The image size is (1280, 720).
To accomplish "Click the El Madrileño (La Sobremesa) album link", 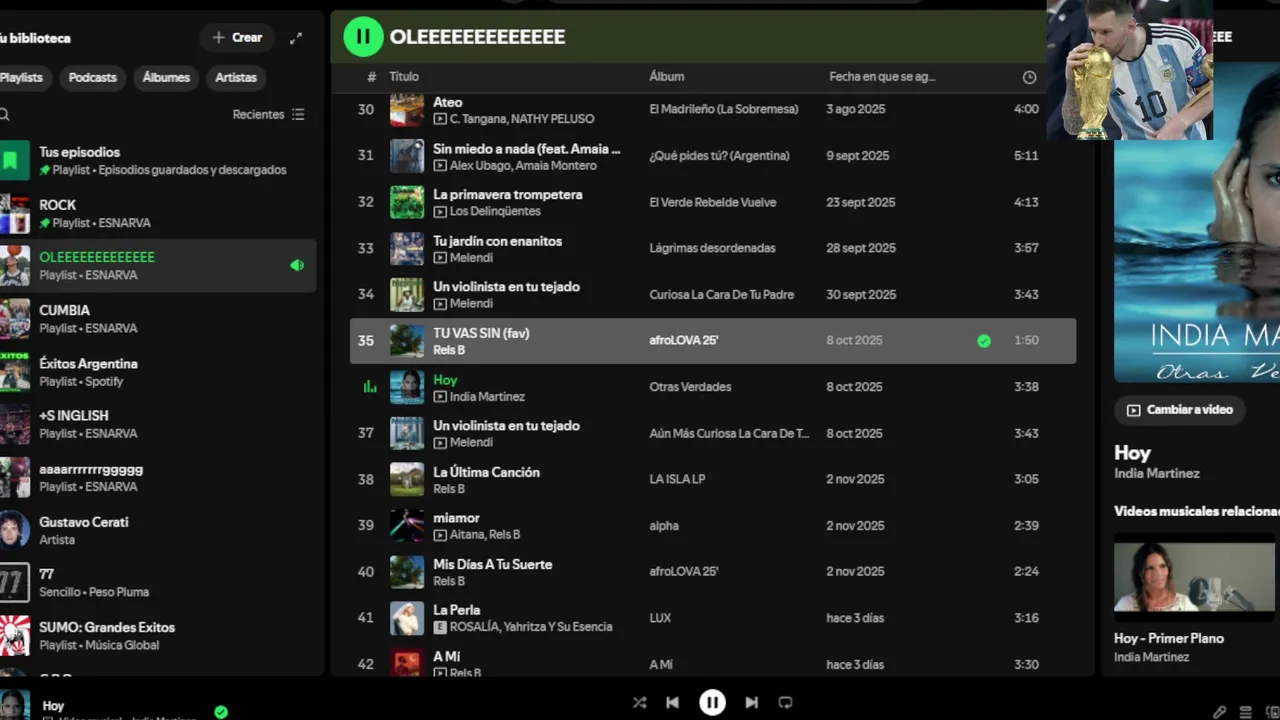I will [724, 109].
